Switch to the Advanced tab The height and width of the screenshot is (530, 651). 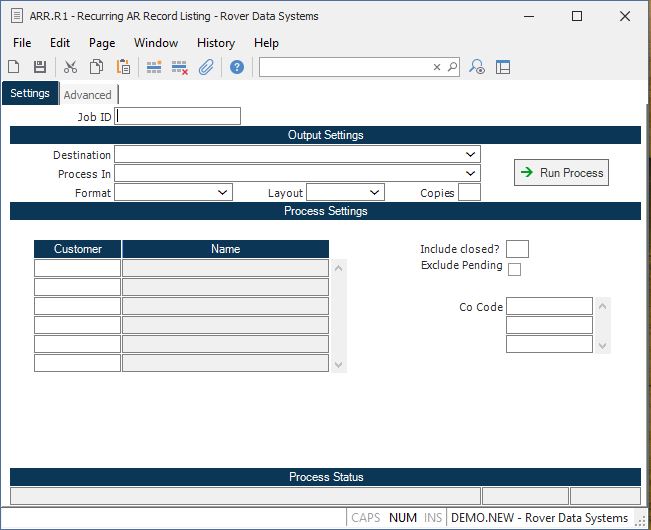tap(87, 95)
